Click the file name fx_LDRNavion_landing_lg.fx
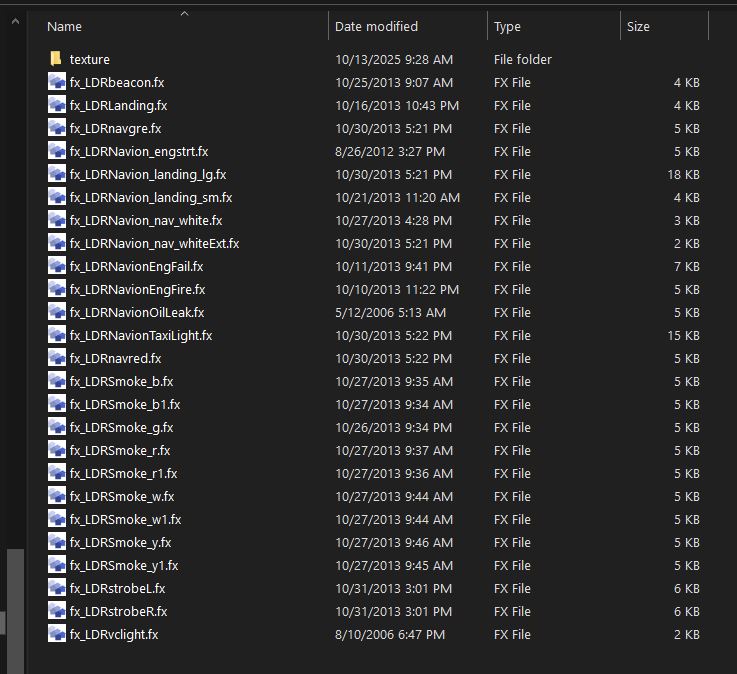 pos(148,174)
